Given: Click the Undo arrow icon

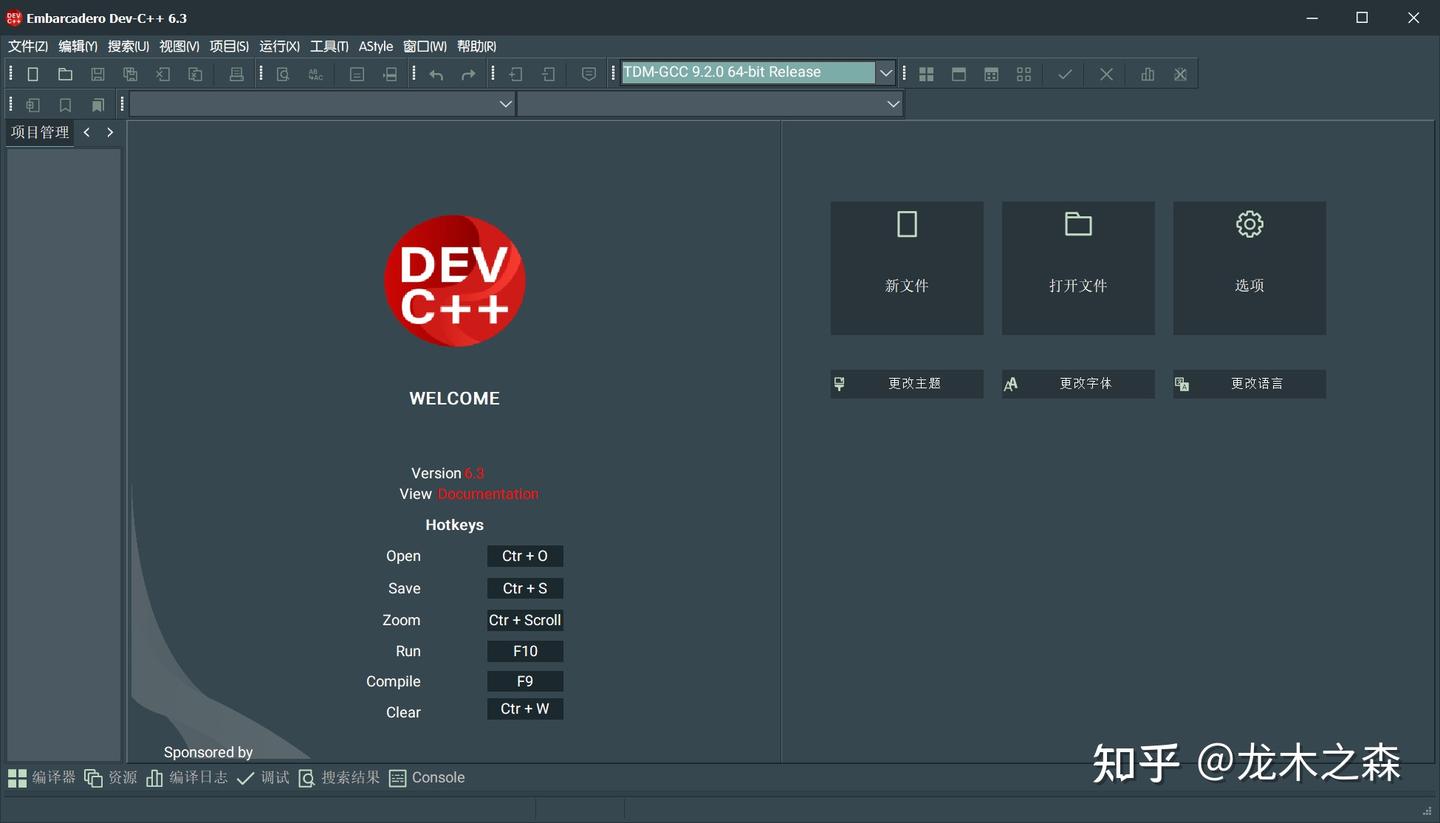Looking at the screenshot, I should pos(436,73).
